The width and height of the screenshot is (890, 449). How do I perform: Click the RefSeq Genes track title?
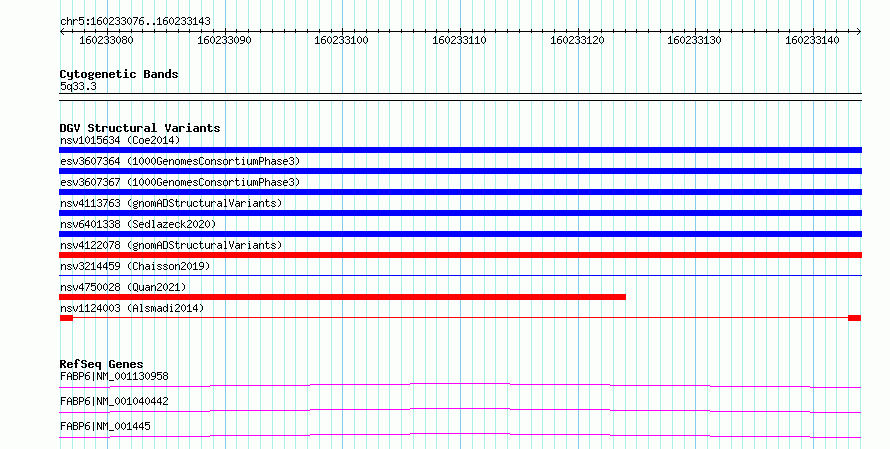coord(101,364)
